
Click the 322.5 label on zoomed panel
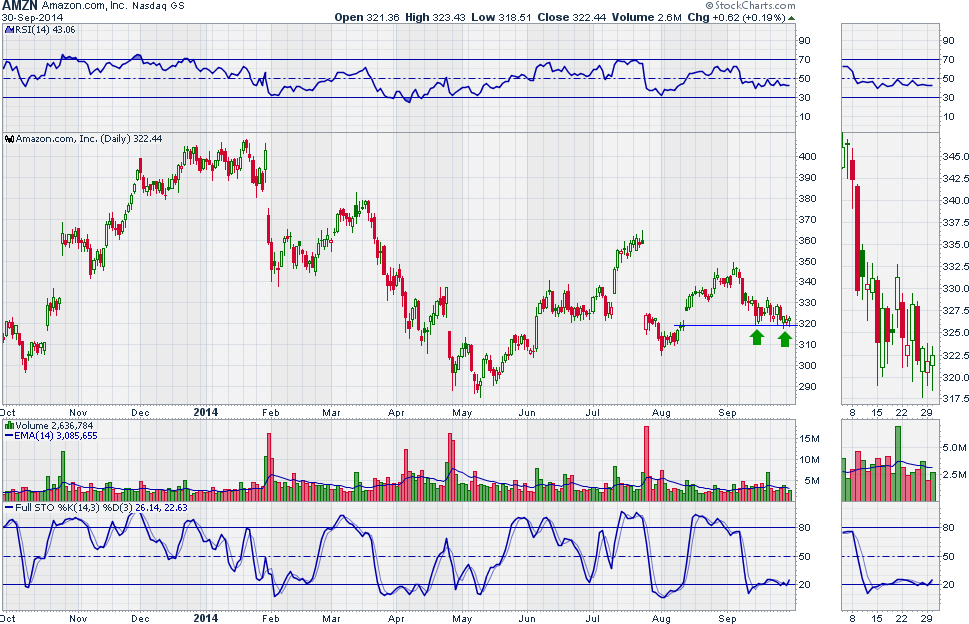coord(955,355)
